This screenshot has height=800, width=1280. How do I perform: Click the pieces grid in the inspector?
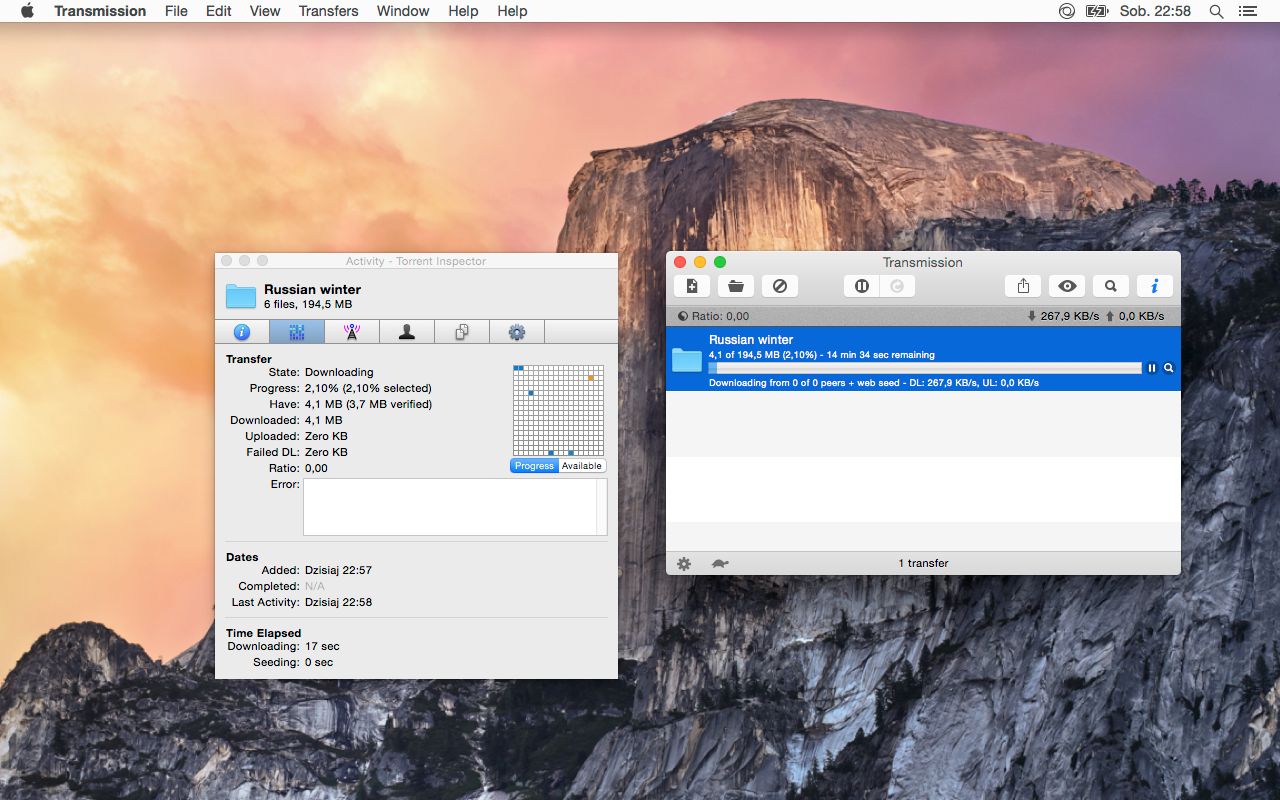click(x=558, y=410)
